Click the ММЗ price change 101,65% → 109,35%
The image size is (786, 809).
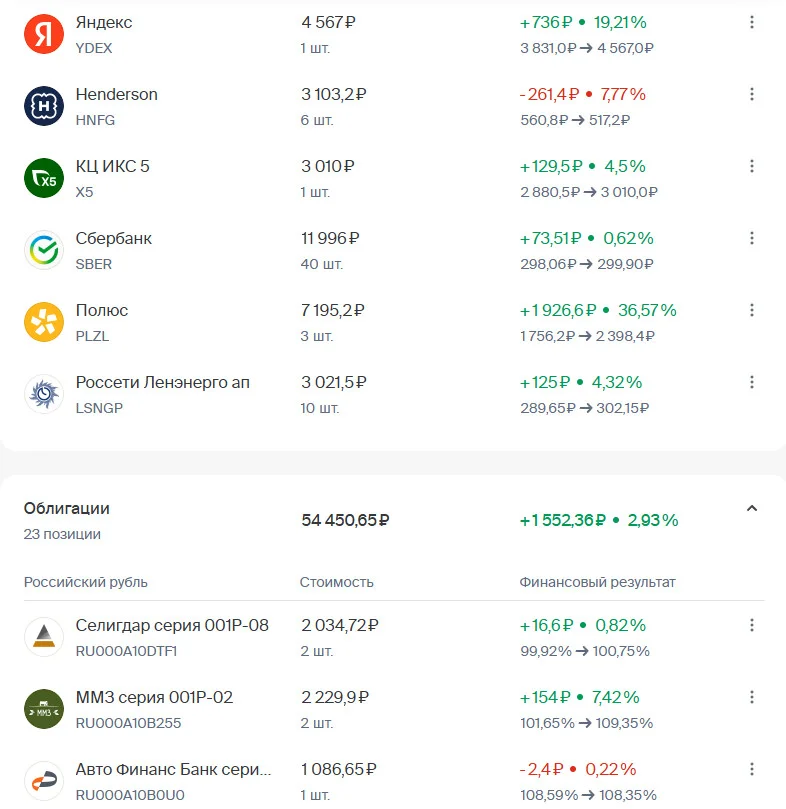click(586, 723)
